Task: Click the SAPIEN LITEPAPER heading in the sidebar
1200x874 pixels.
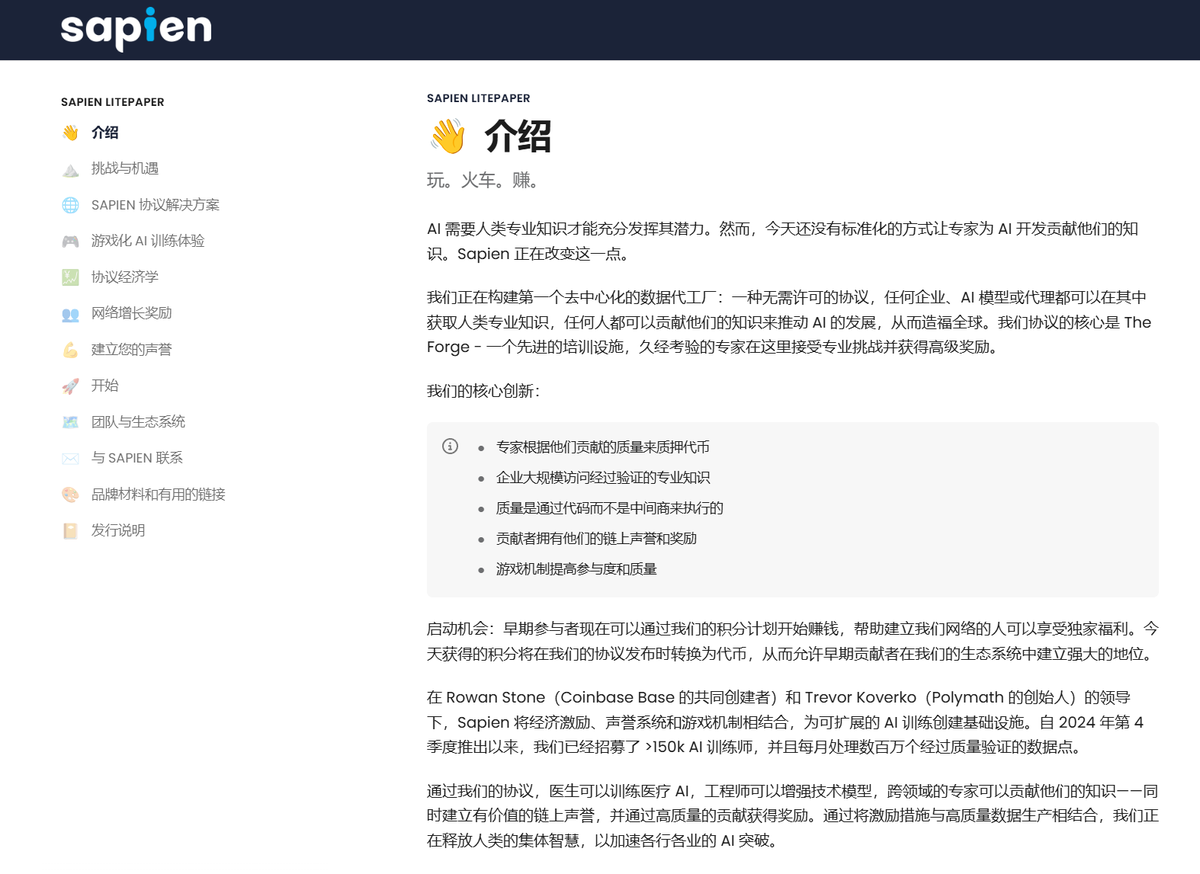Action: [112, 102]
